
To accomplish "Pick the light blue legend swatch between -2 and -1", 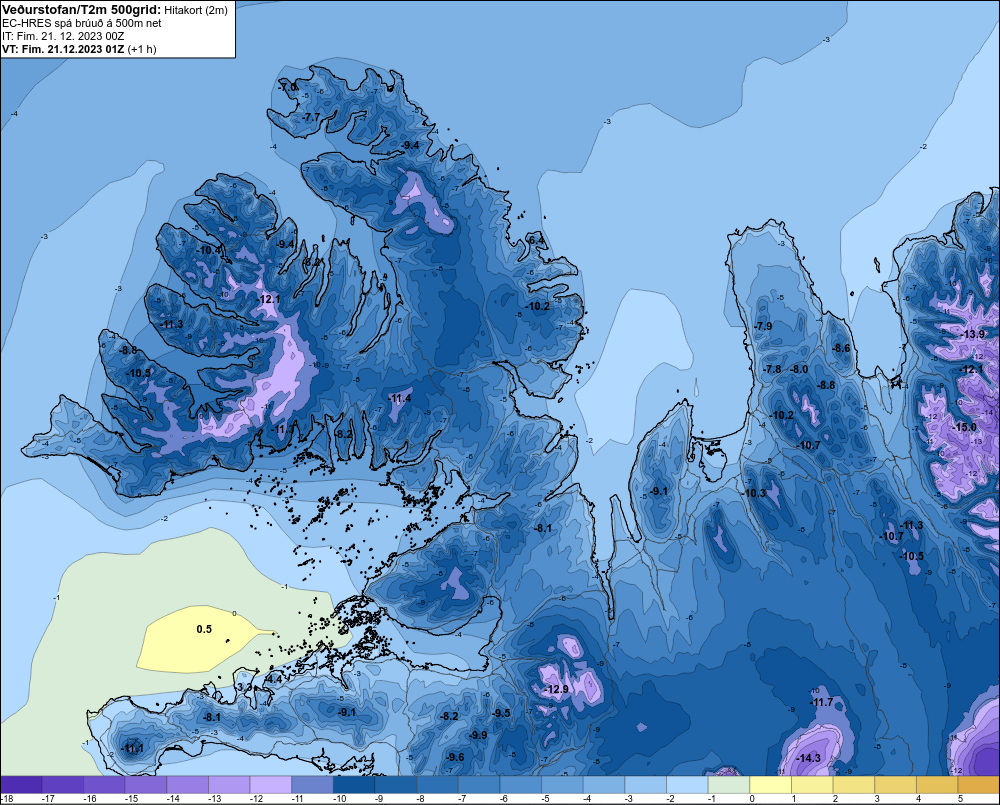I will tap(688, 785).
